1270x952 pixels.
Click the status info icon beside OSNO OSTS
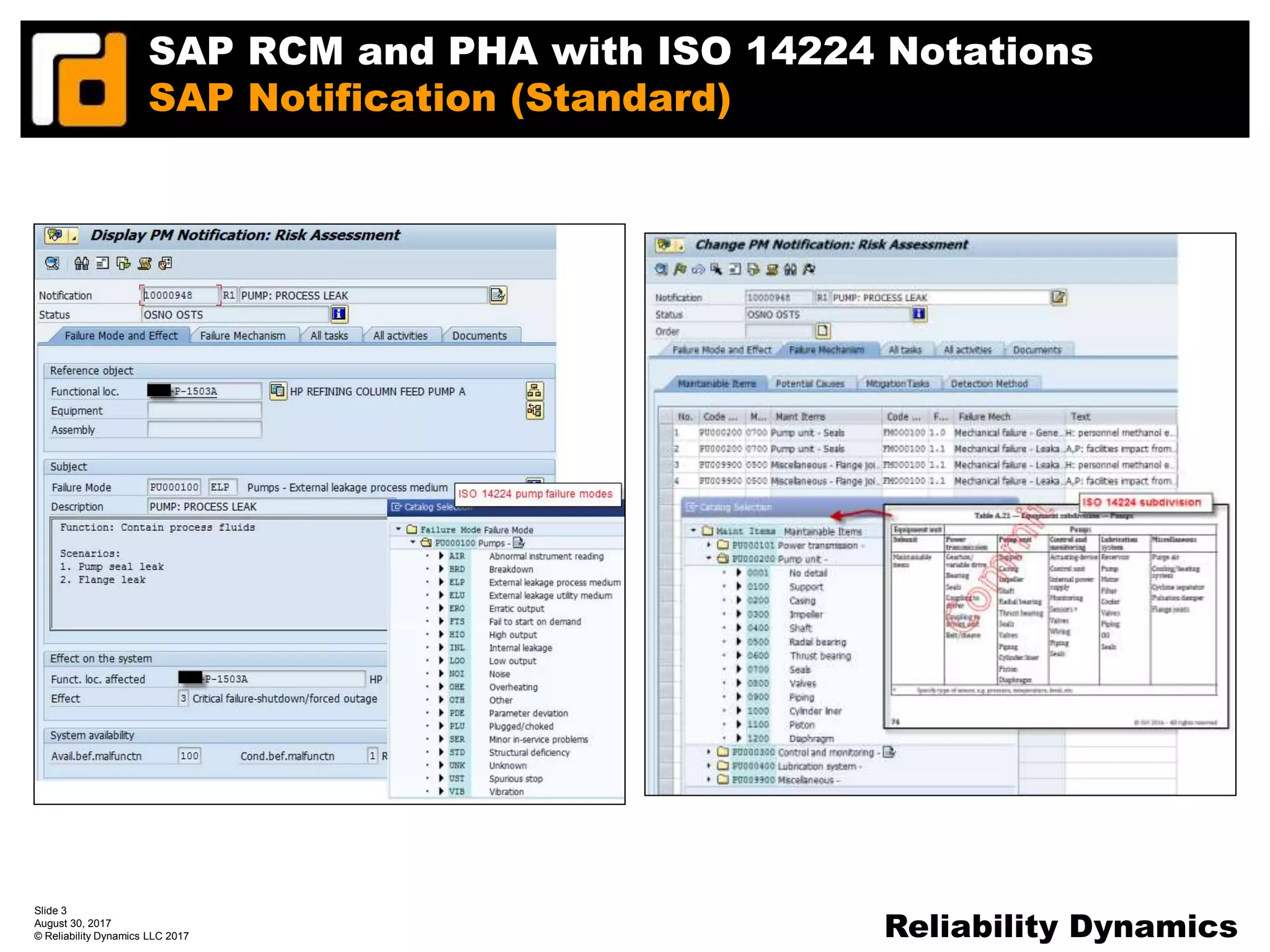[x=339, y=314]
